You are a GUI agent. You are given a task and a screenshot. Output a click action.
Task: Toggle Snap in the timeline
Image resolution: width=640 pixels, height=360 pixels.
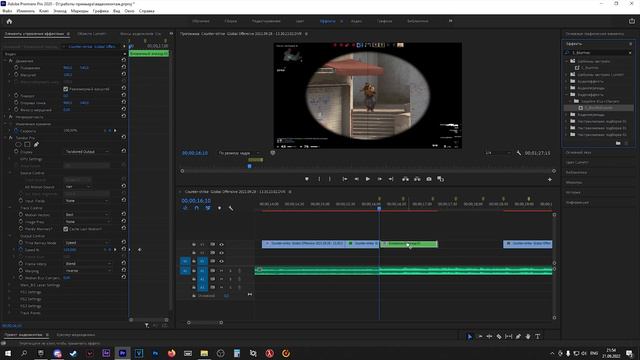(x=196, y=208)
